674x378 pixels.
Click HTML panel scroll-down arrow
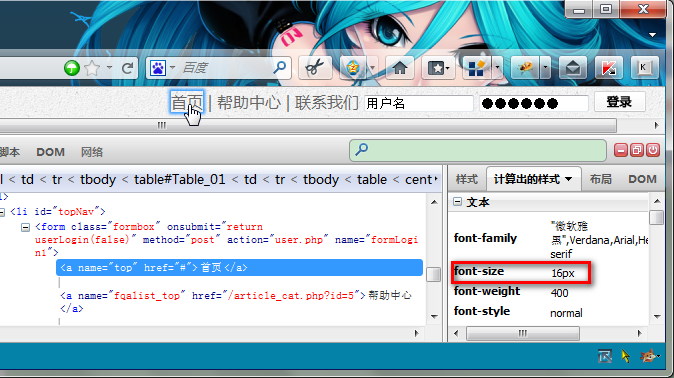click(x=434, y=317)
